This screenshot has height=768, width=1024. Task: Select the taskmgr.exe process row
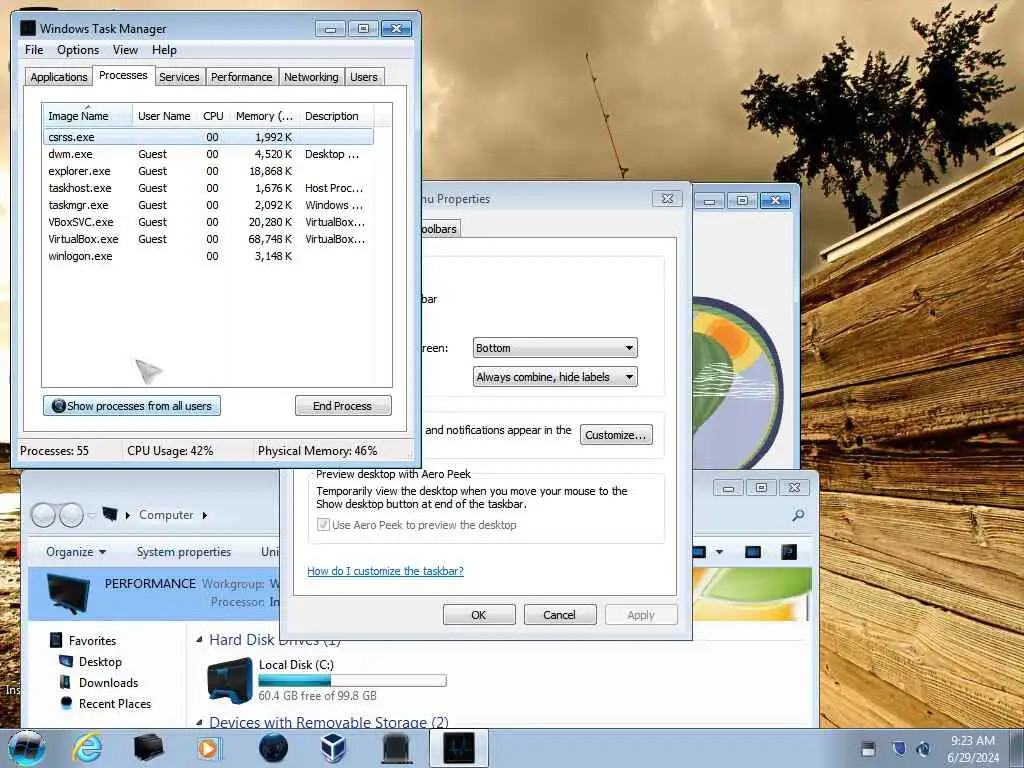(208, 205)
